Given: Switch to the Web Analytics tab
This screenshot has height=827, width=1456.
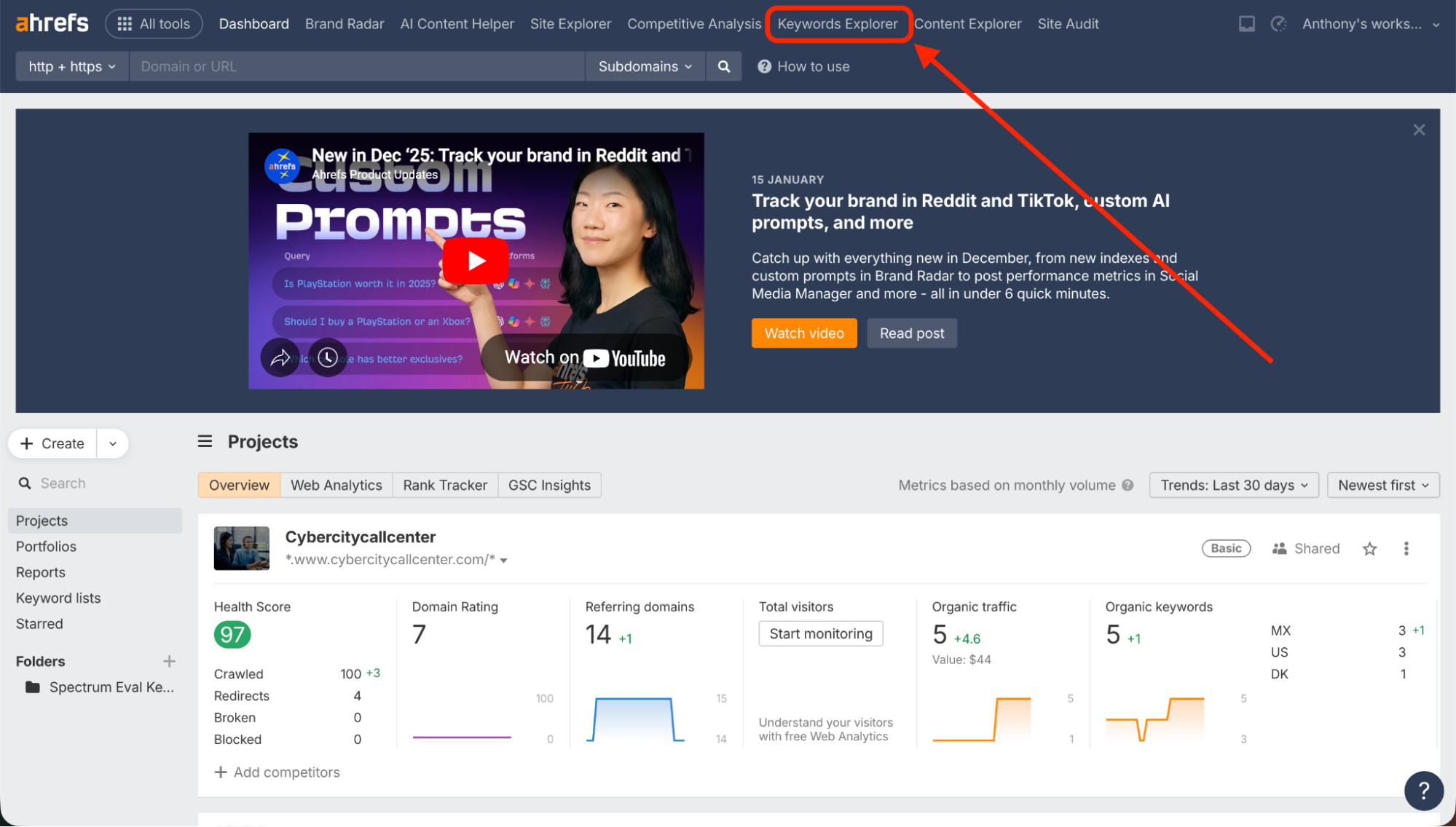Looking at the screenshot, I should (x=336, y=485).
